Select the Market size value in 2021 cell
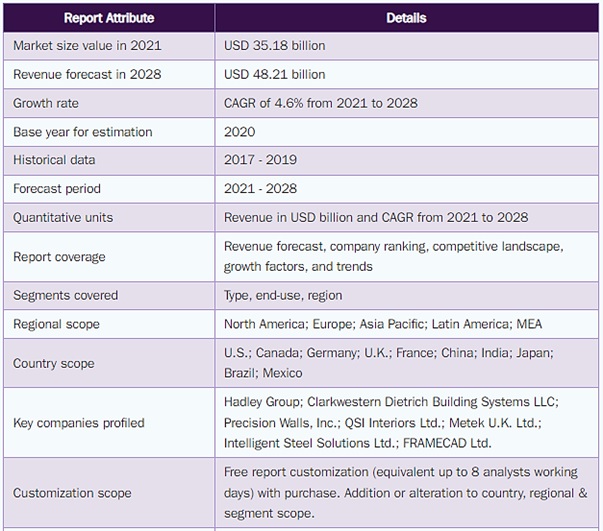The width and height of the screenshot is (603, 531). (x=87, y=46)
